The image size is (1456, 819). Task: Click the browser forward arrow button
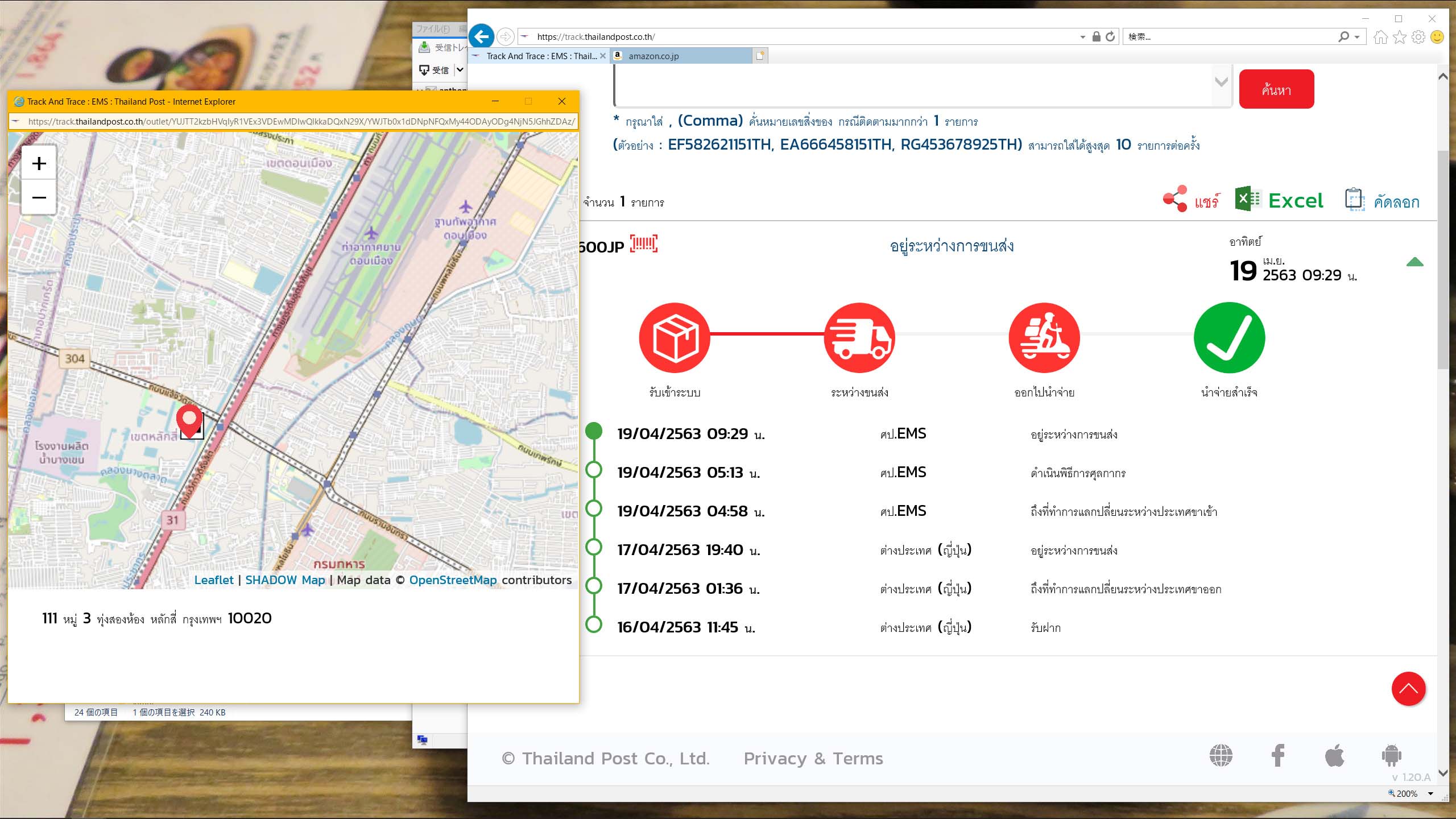505,37
